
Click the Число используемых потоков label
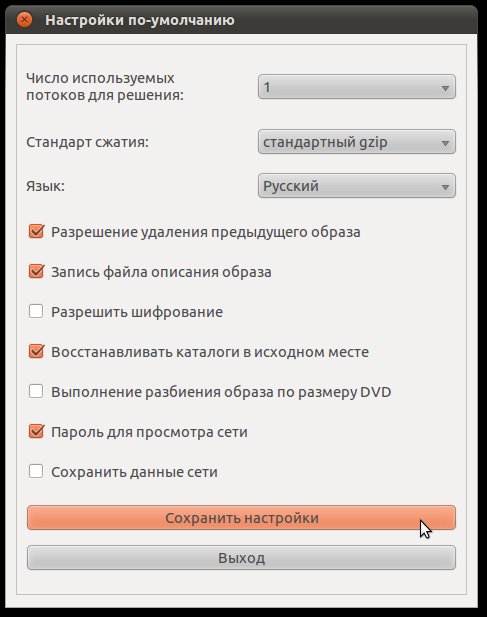[105, 87]
